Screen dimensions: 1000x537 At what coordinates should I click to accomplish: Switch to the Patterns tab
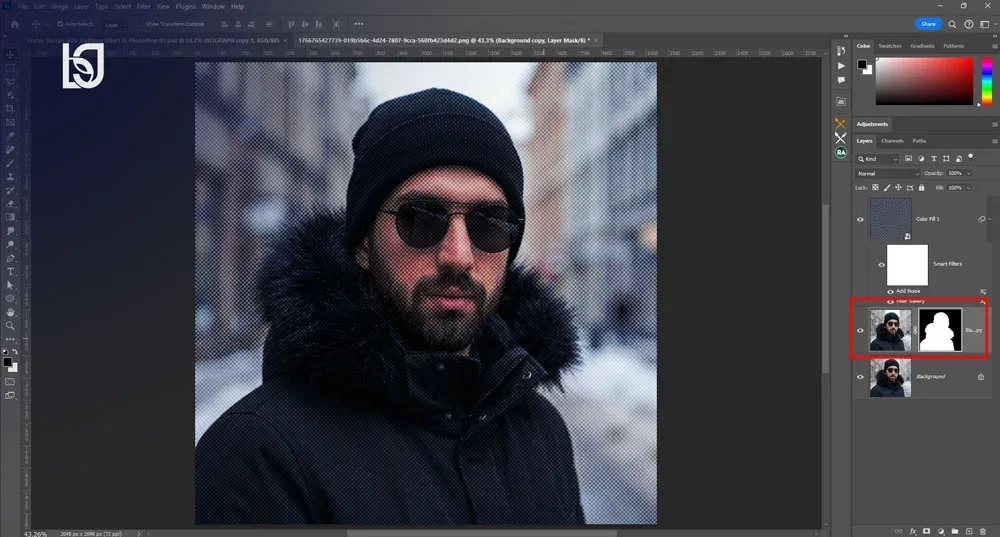click(x=953, y=46)
